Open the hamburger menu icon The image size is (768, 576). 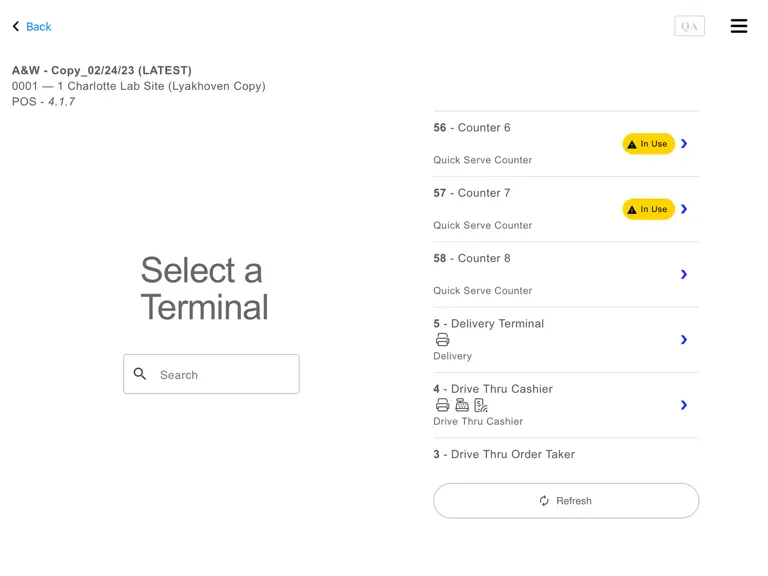739,26
